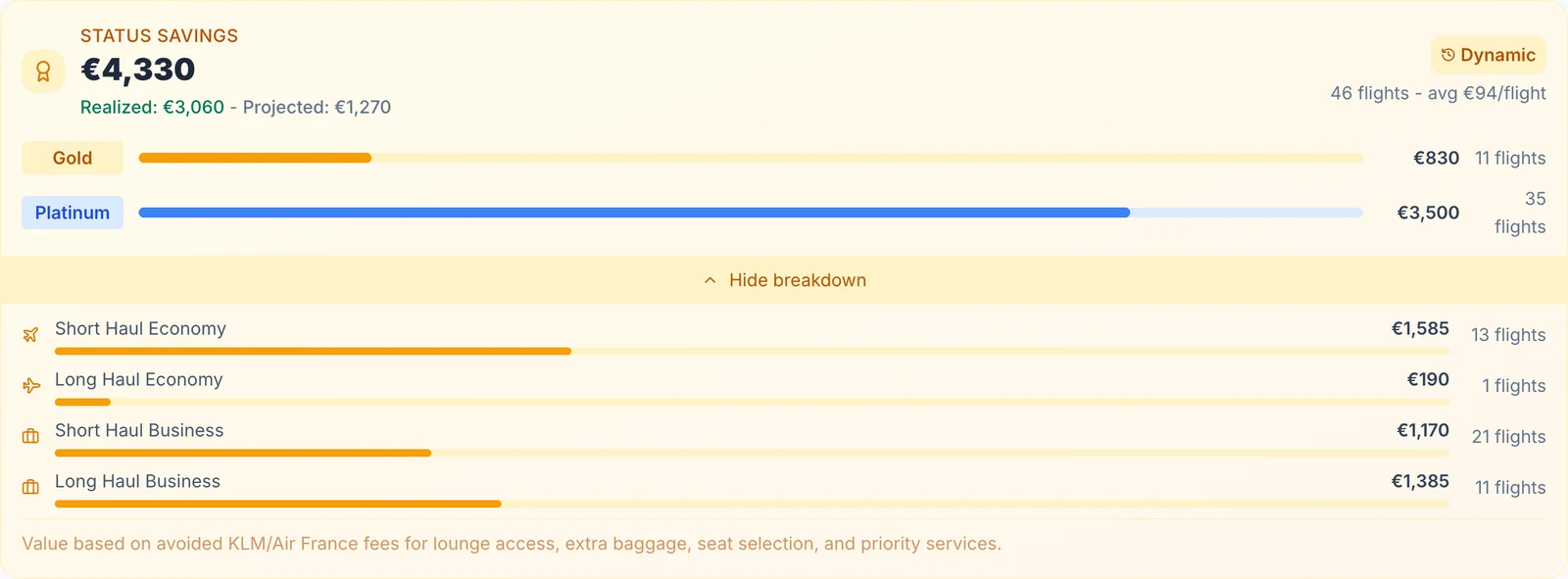
Task: Click the €4,330 total savings amount
Action: click(138, 70)
